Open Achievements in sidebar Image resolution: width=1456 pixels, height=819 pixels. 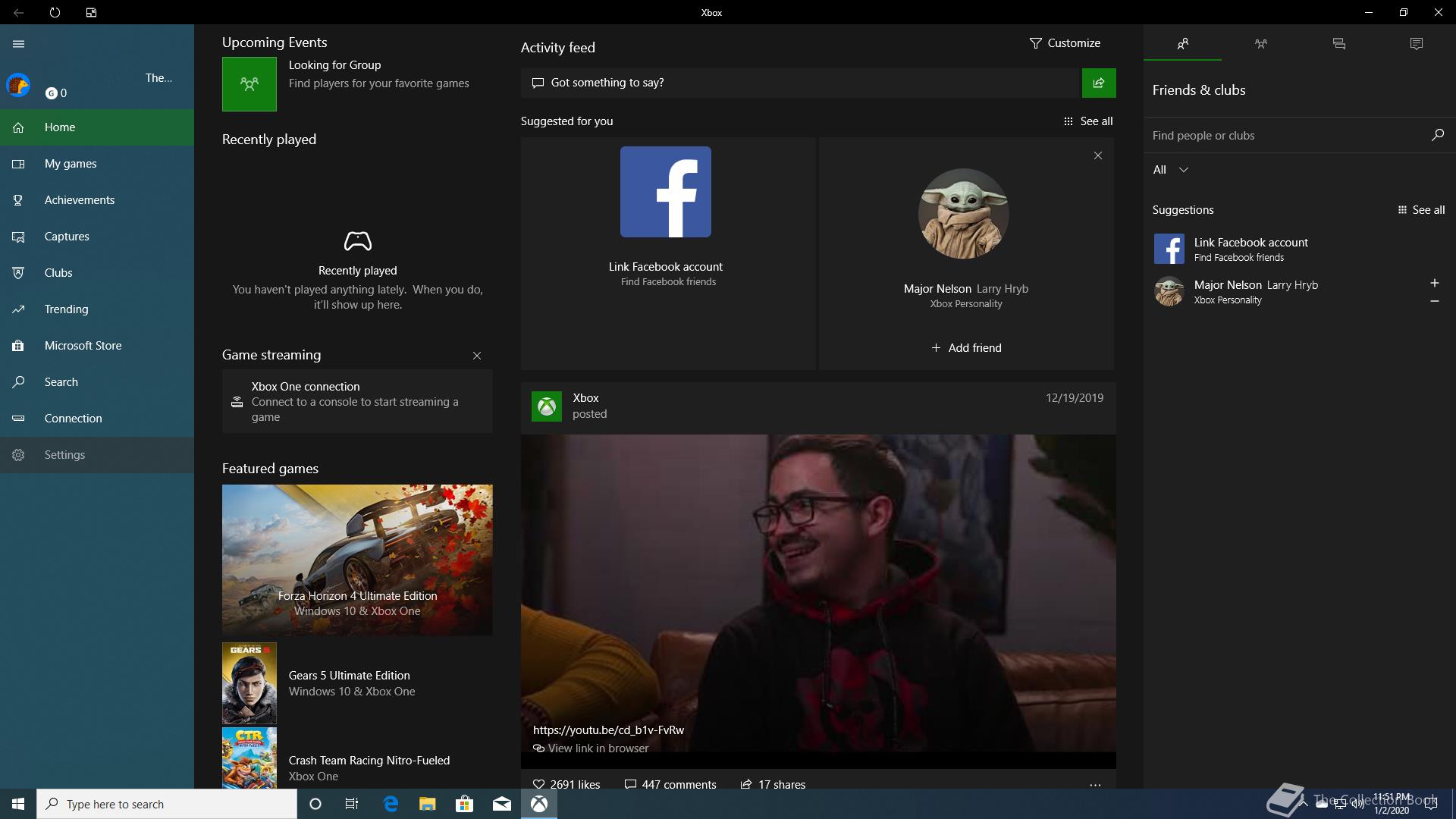tap(97, 200)
